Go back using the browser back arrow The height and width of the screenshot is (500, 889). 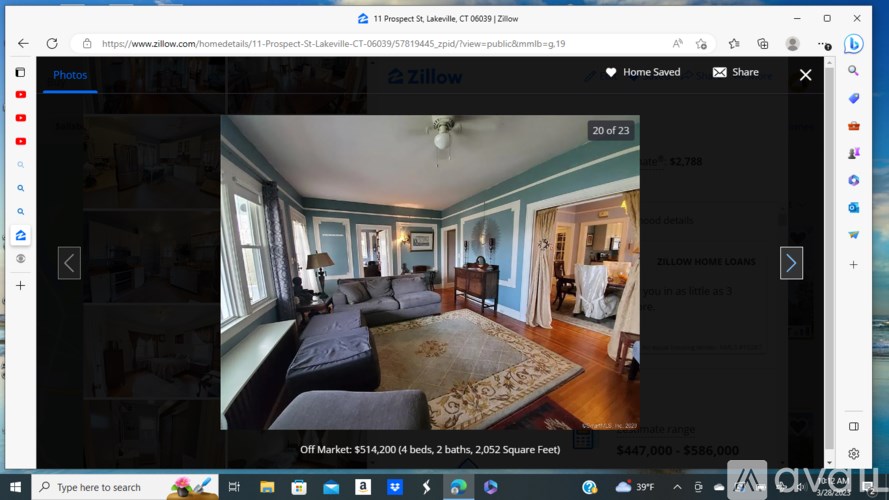coord(23,44)
